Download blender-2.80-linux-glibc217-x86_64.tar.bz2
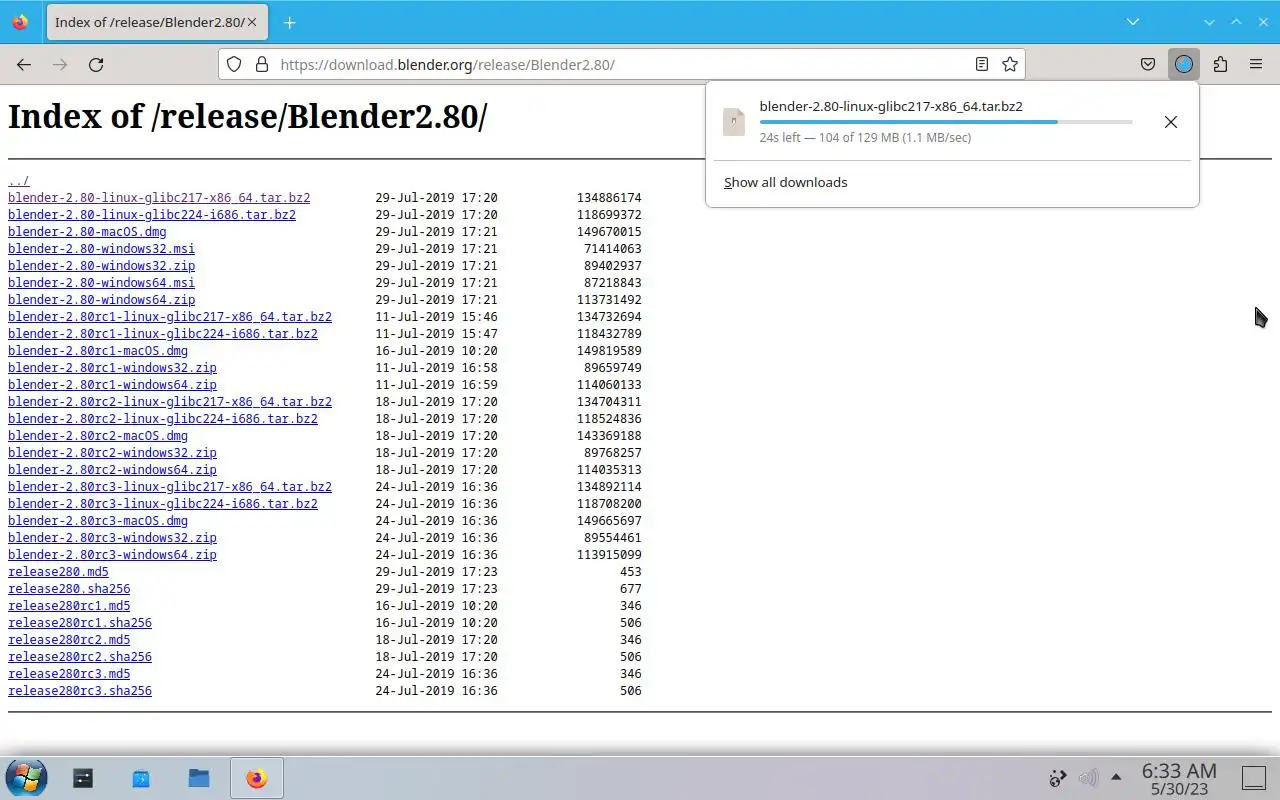This screenshot has height=800, width=1280. tap(159, 198)
